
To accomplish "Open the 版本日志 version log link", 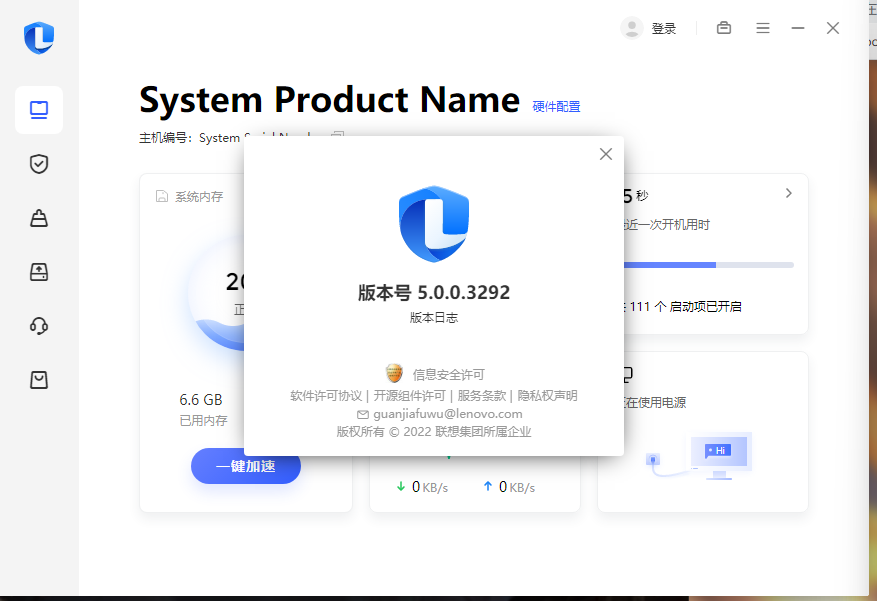I will (x=434, y=318).
